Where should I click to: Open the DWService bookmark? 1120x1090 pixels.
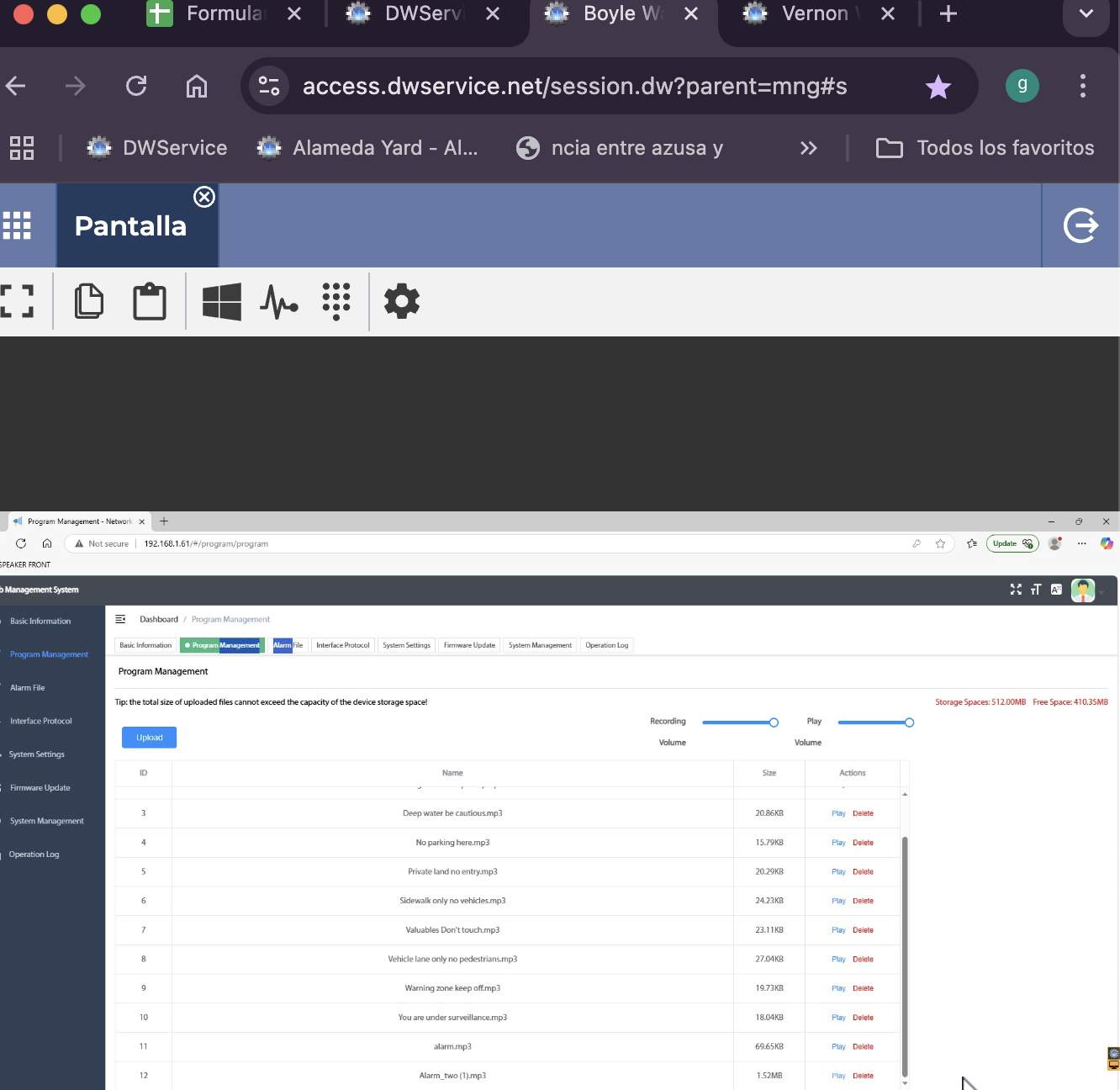[157, 148]
